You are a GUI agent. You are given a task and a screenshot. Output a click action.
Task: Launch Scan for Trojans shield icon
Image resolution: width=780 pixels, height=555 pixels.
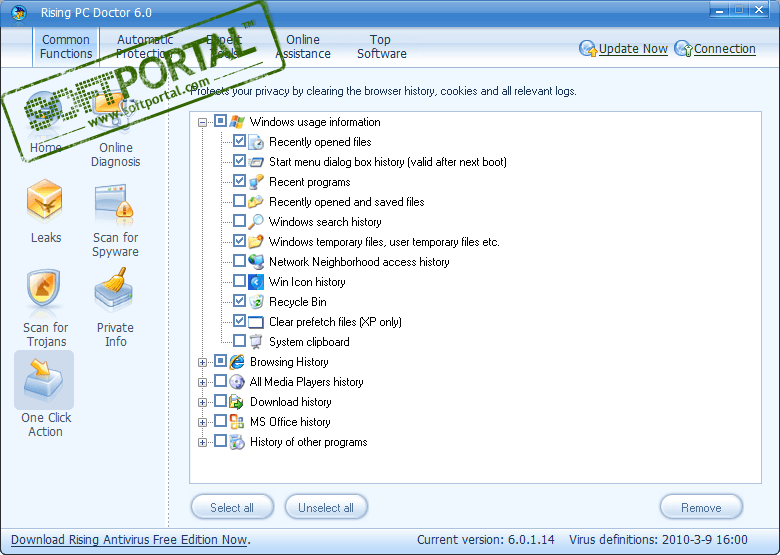pos(44,290)
